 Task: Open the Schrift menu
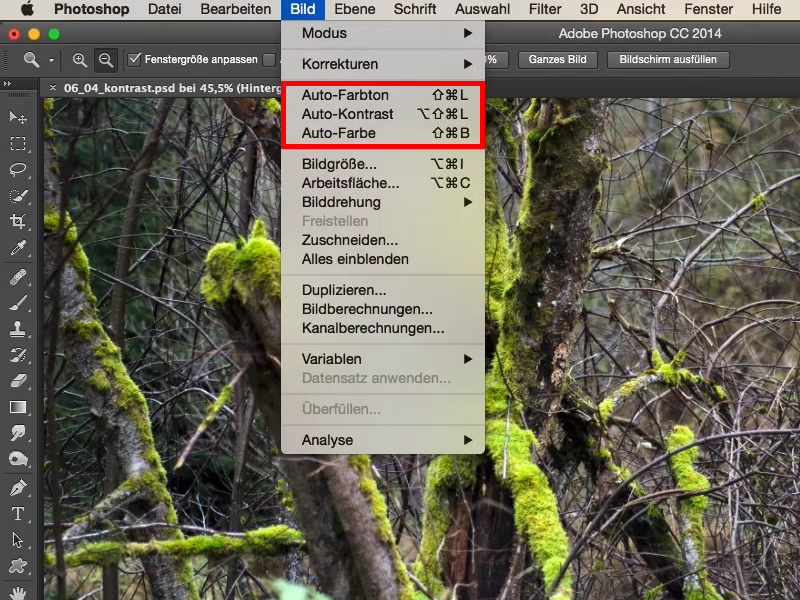(x=415, y=9)
